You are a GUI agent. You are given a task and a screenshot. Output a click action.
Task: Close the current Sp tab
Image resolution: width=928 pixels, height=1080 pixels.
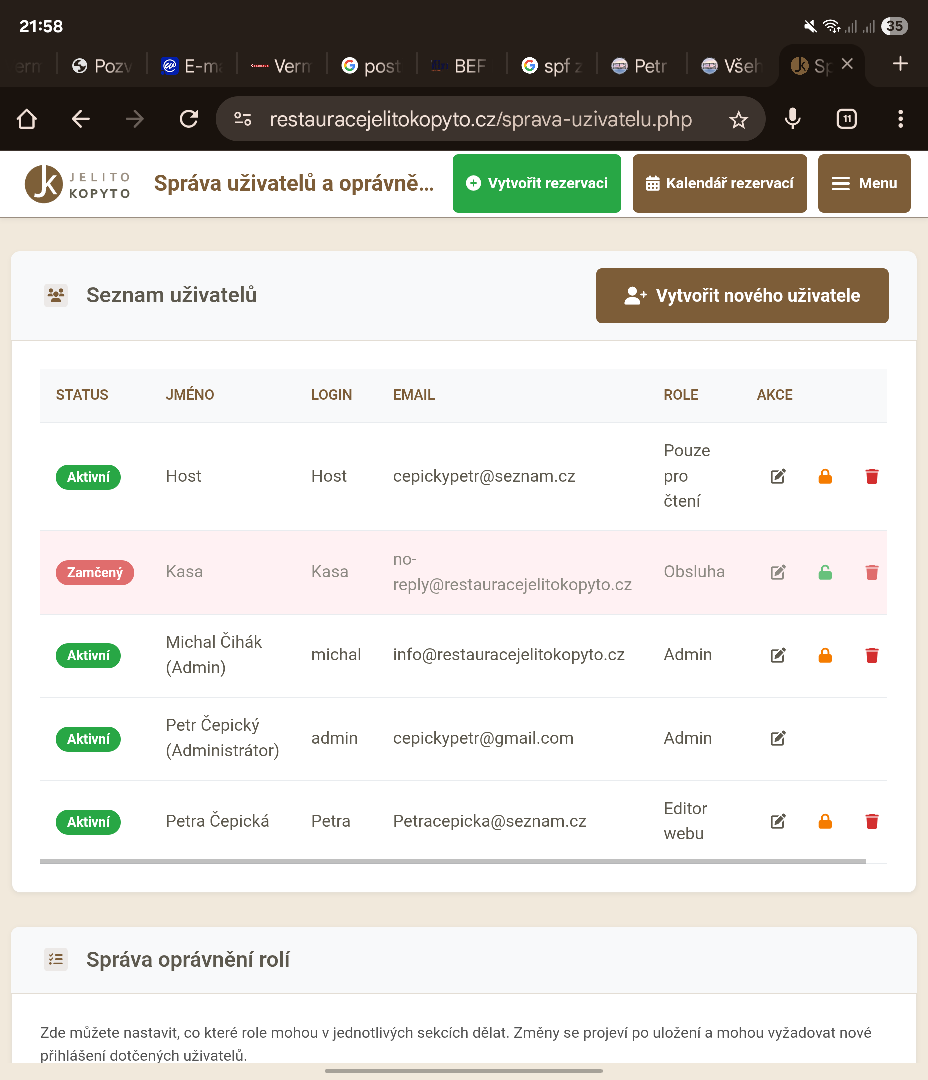point(847,64)
